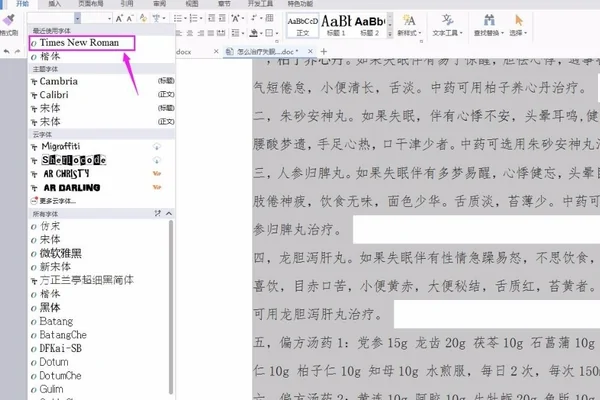Select Times New Roman in recent fonts
Image resolution: width=600 pixels, height=400 pixels.
point(82,43)
